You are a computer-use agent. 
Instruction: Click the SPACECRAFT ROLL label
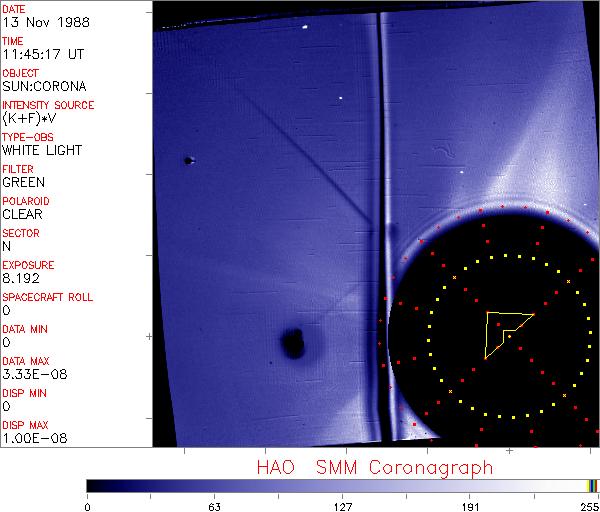[47, 297]
